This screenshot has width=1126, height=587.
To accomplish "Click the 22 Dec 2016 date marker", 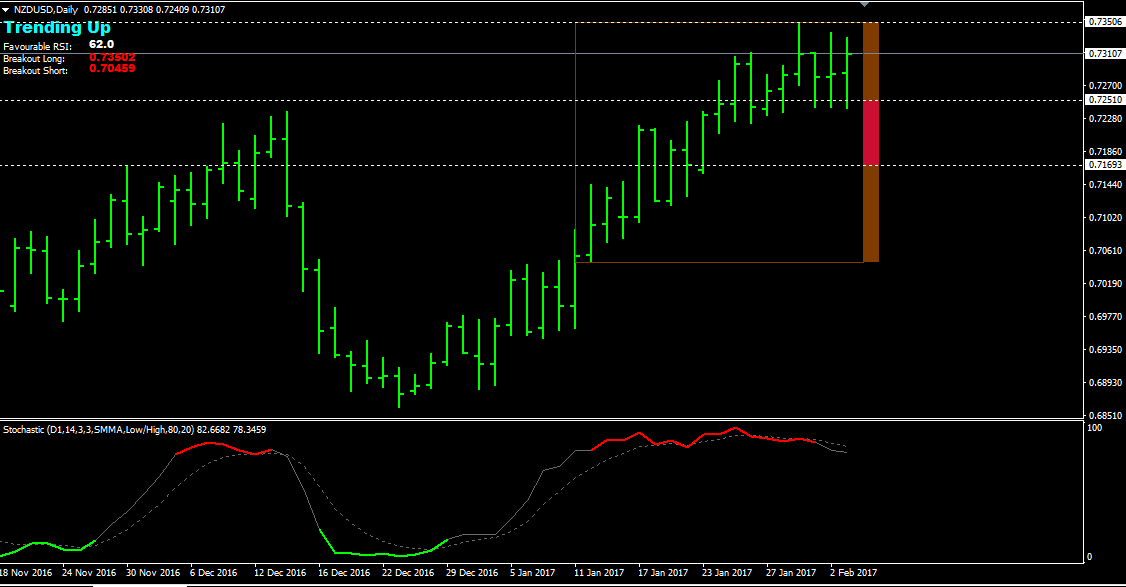I will pyautogui.click(x=408, y=573).
